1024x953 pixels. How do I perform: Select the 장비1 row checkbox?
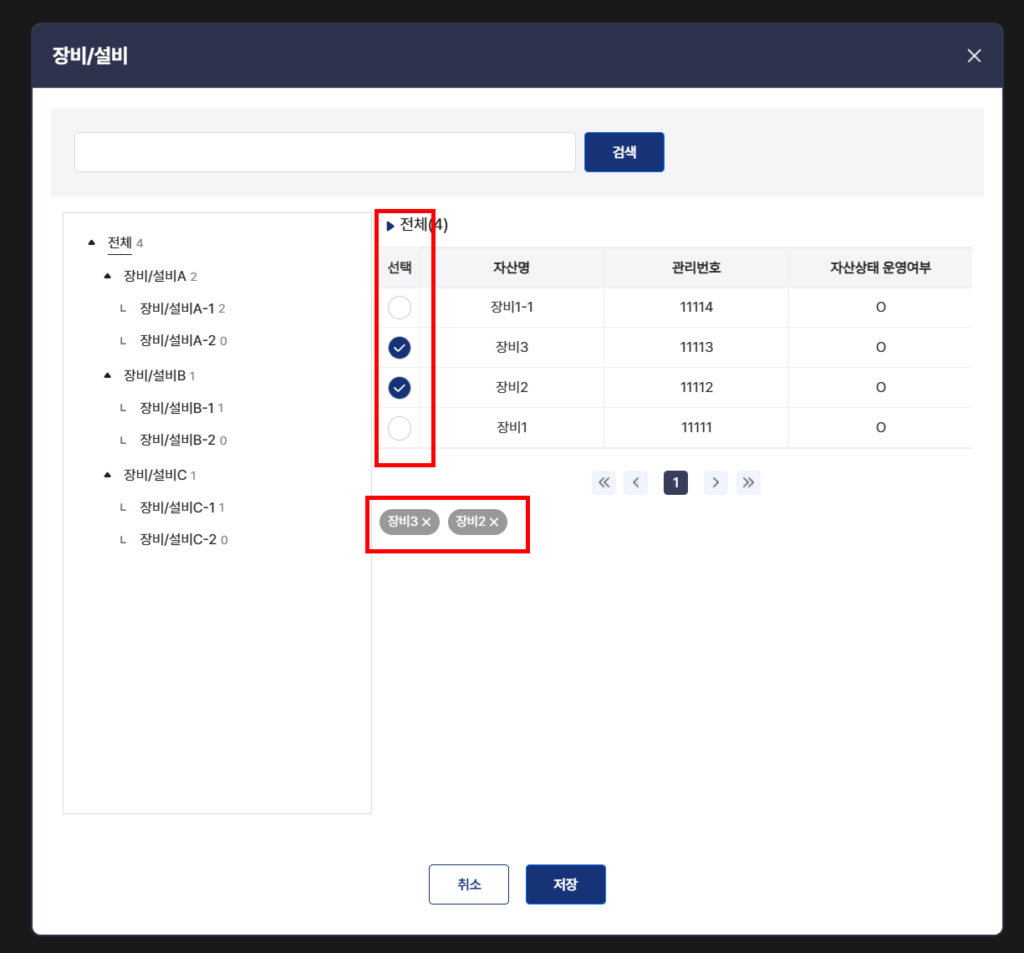[x=400, y=428]
